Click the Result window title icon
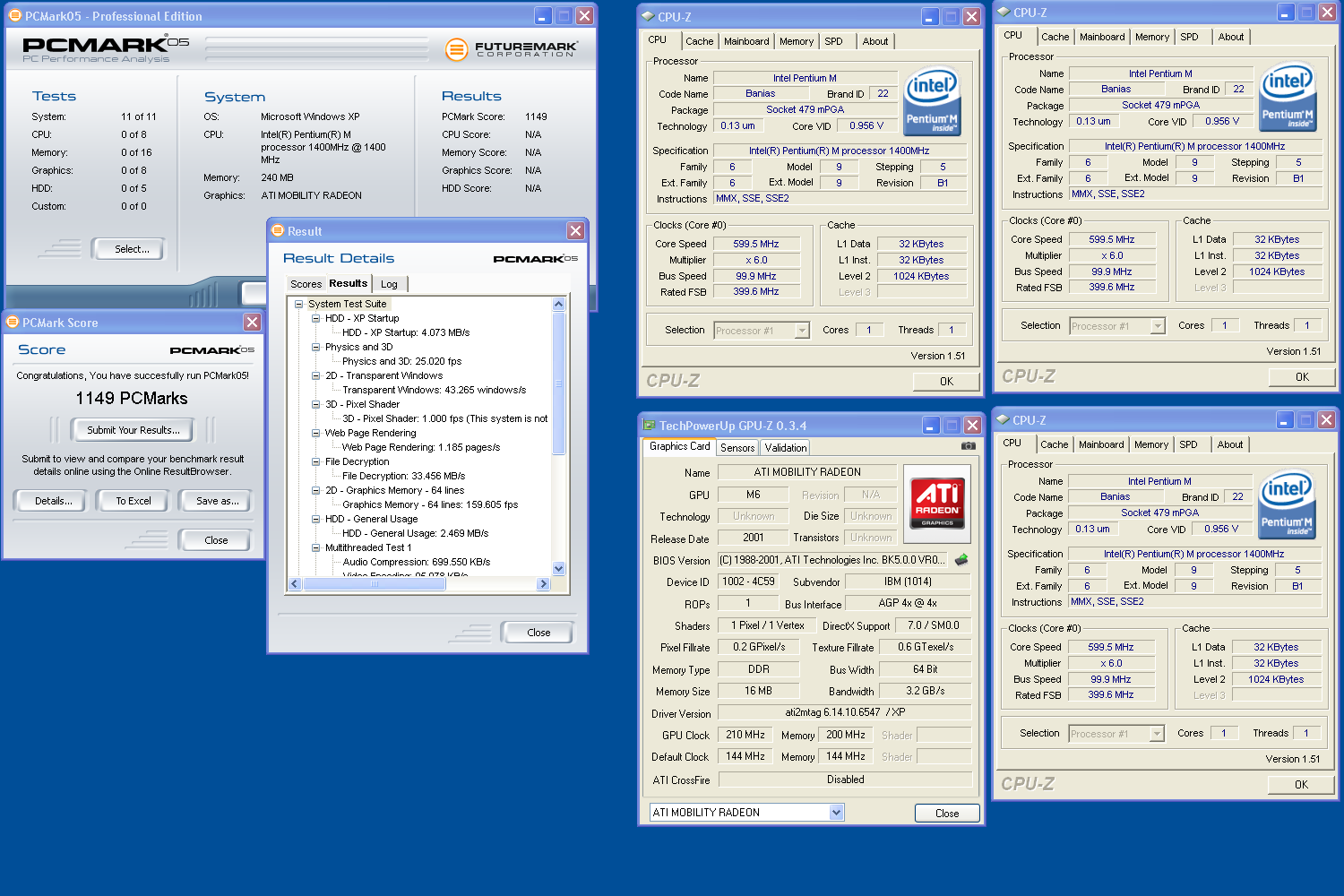The image size is (1344, 896). click(x=278, y=230)
